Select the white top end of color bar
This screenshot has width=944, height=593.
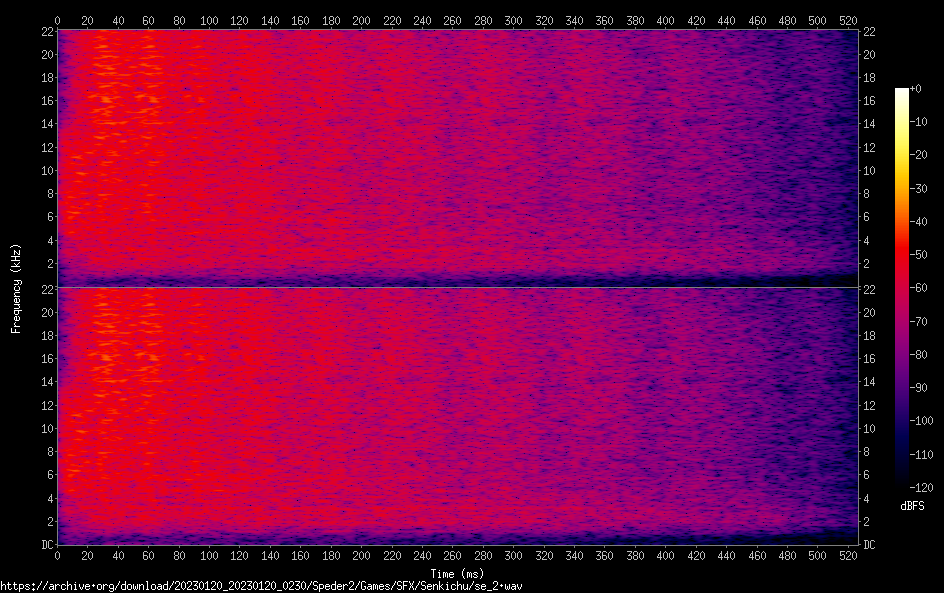click(x=902, y=92)
